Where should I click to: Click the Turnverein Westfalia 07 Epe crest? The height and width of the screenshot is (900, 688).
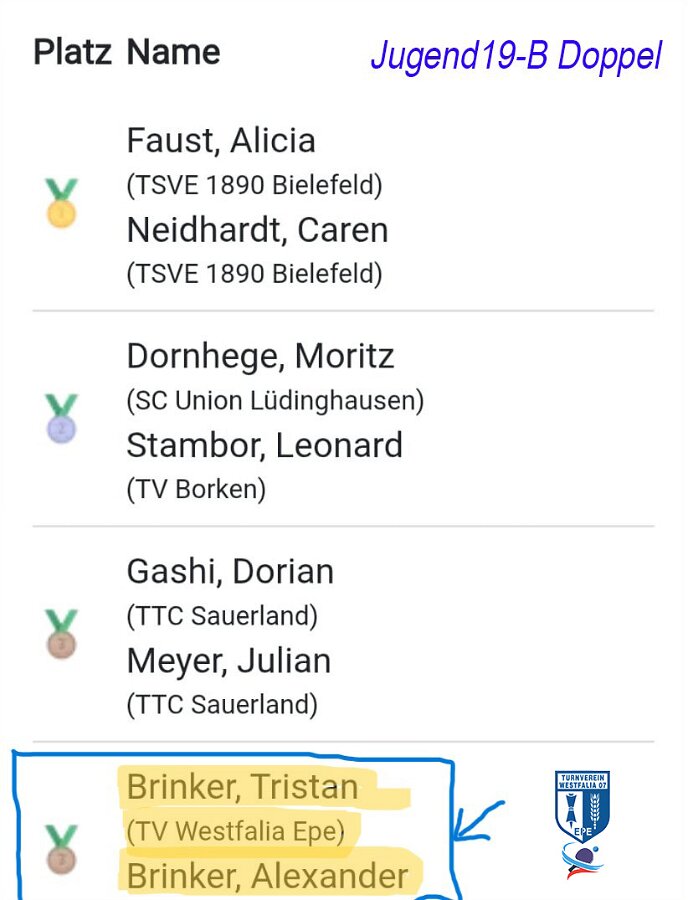582,806
